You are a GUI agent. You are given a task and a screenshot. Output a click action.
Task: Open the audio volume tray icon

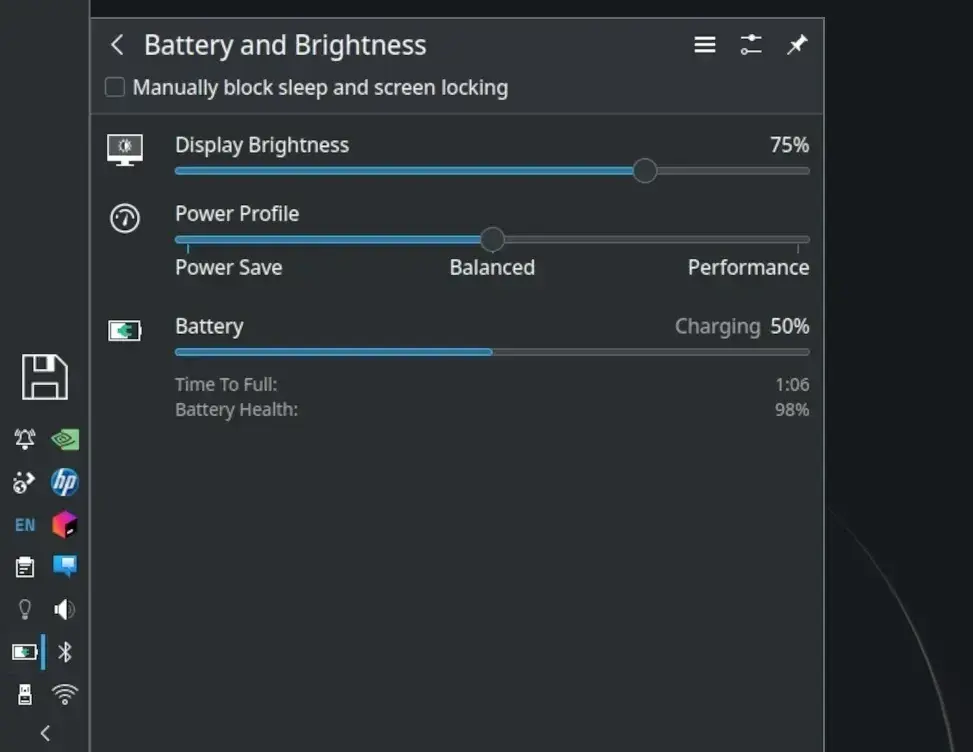[65, 610]
